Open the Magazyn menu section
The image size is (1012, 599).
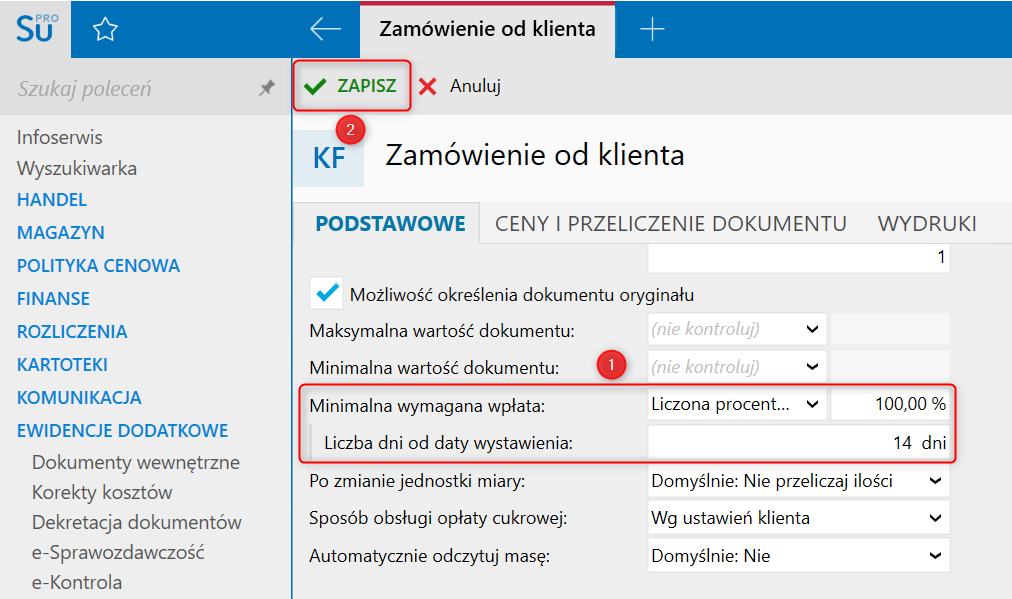tap(61, 232)
